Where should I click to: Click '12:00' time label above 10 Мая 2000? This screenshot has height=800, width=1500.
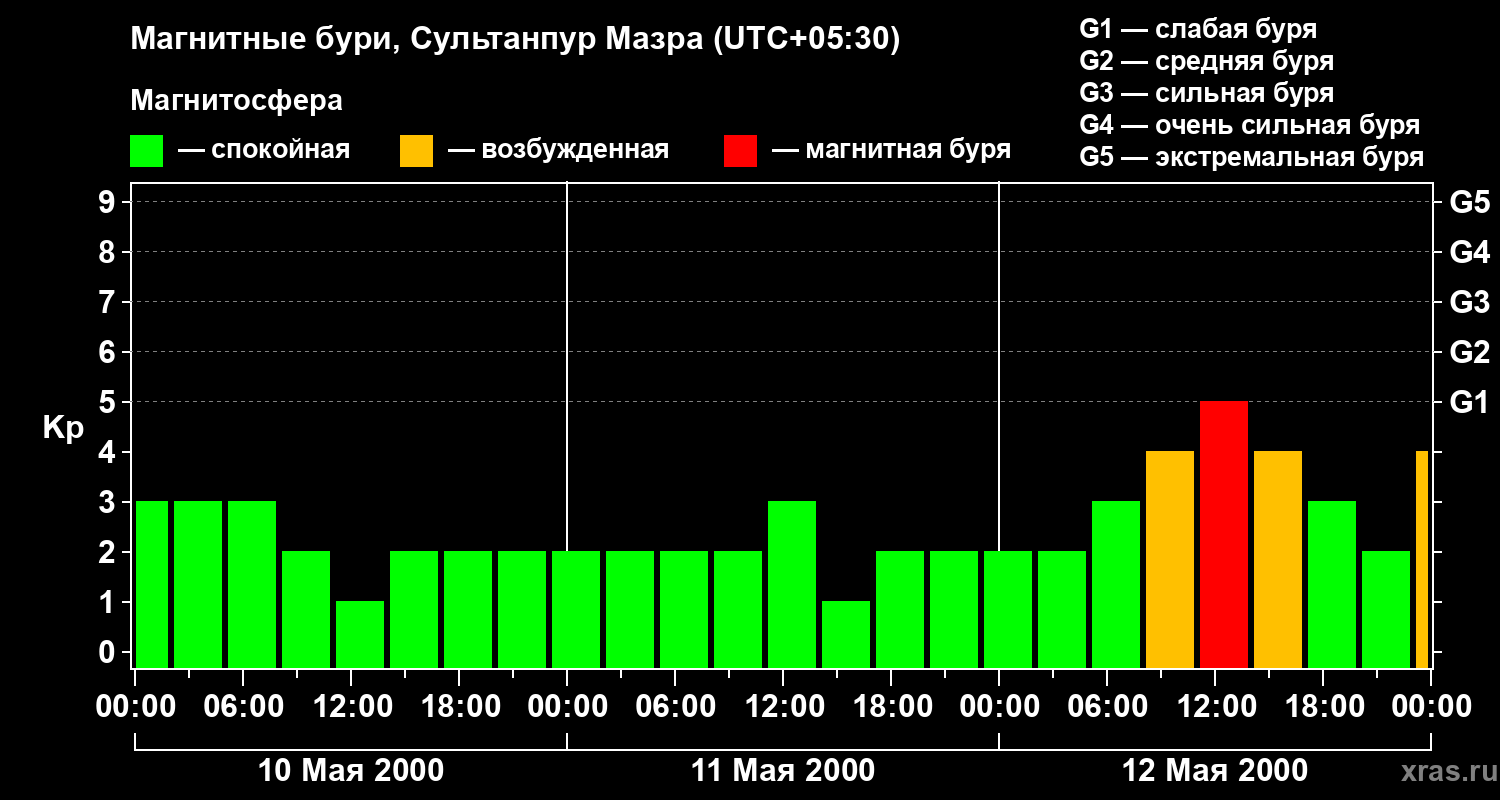coord(352,706)
